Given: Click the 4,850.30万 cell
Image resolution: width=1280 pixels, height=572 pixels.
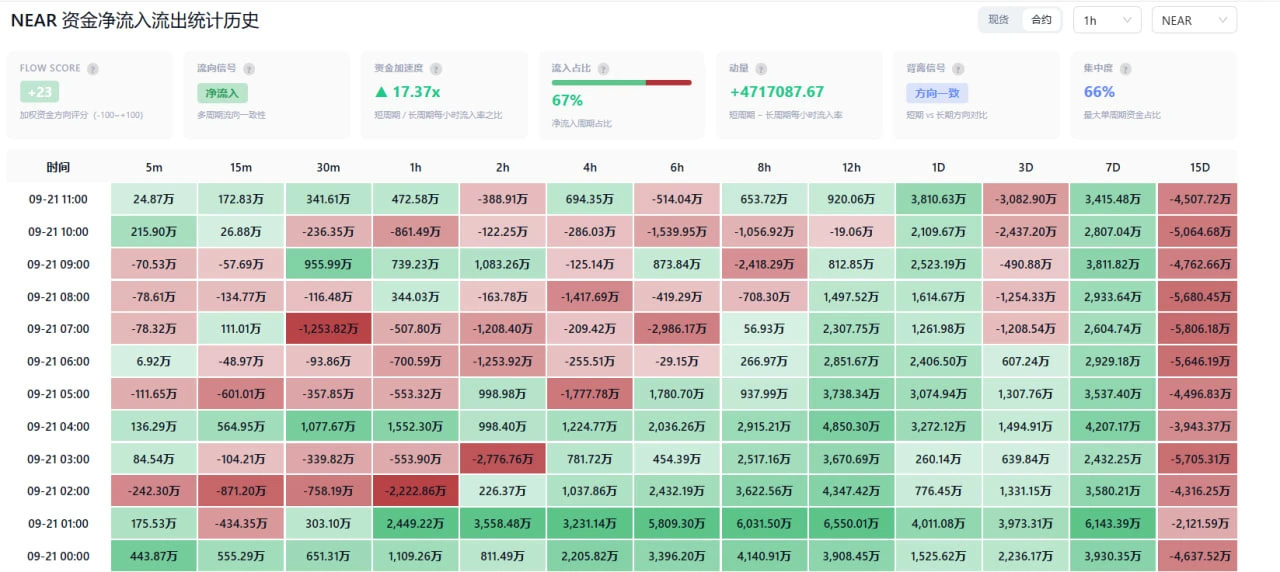Looking at the screenshot, I should tap(852, 426).
